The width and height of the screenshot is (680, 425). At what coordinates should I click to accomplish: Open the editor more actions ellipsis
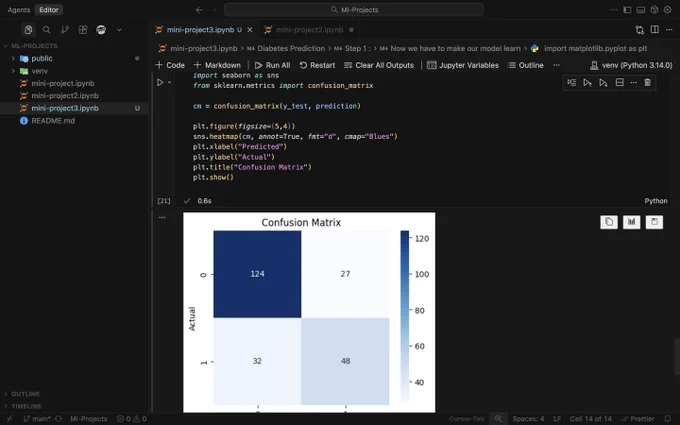[670, 29]
